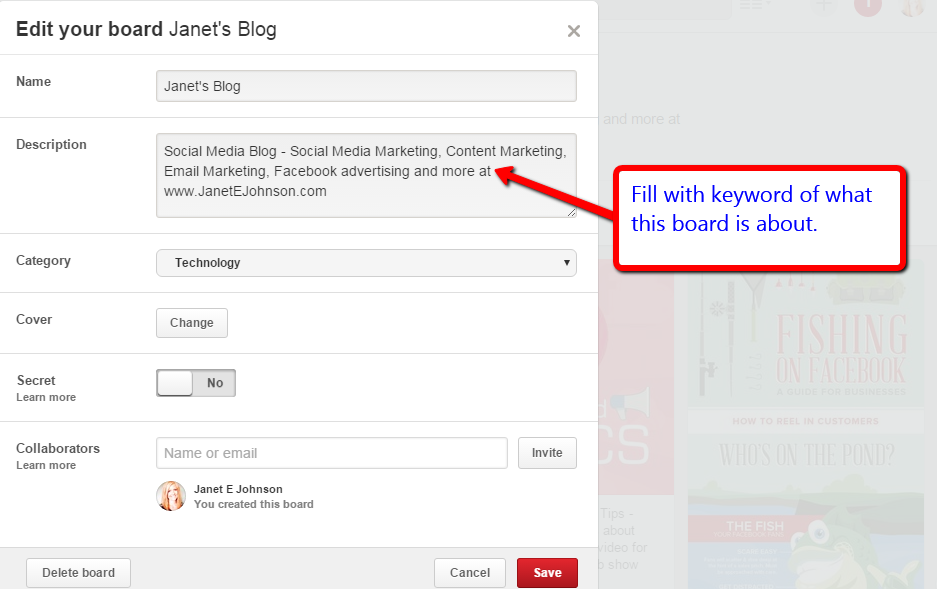
Task: Click the profile picture in the header
Action: click(912, 6)
